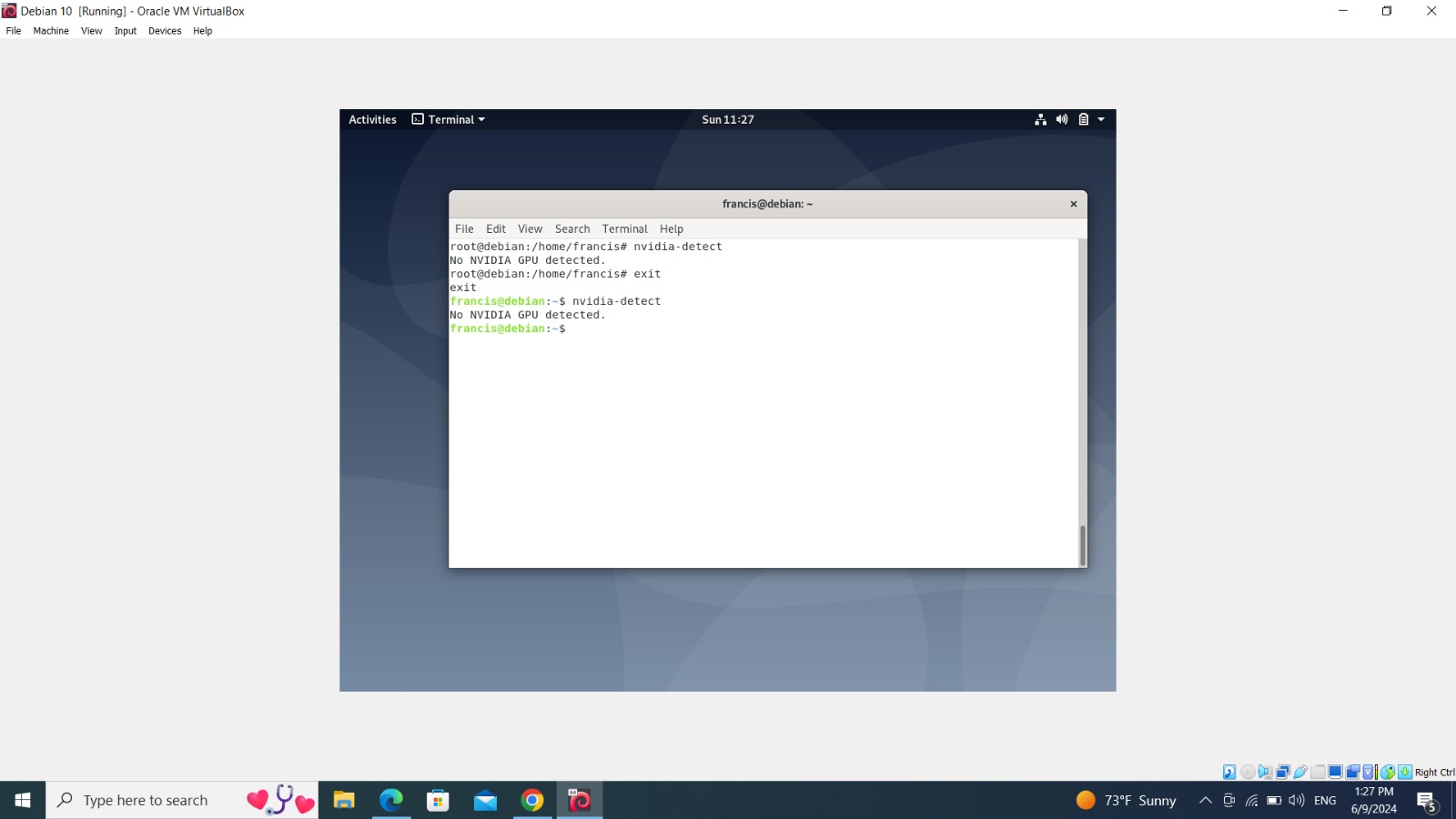1456x819 pixels.
Task: Click the keyboard capture arrow indicator
Action: (1405, 772)
